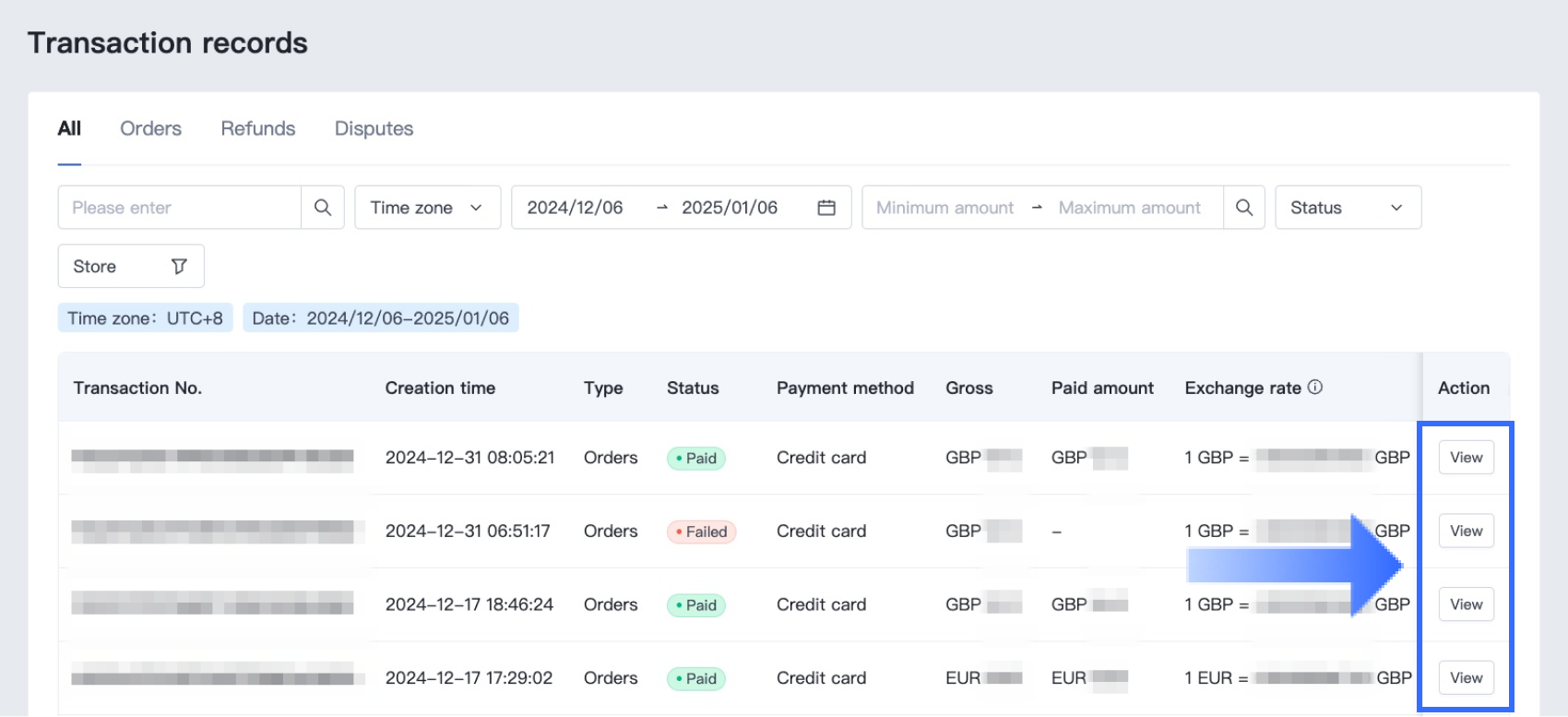Click the Minimum amount input
The height and width of the screenshot is (717, 1568).
pos(944,208)
